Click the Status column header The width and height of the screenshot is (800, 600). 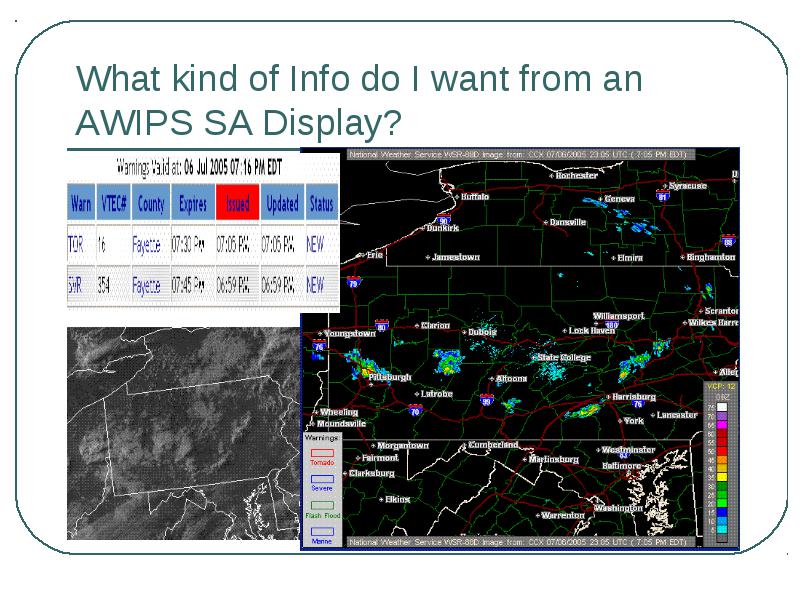(x=321, y=203)
